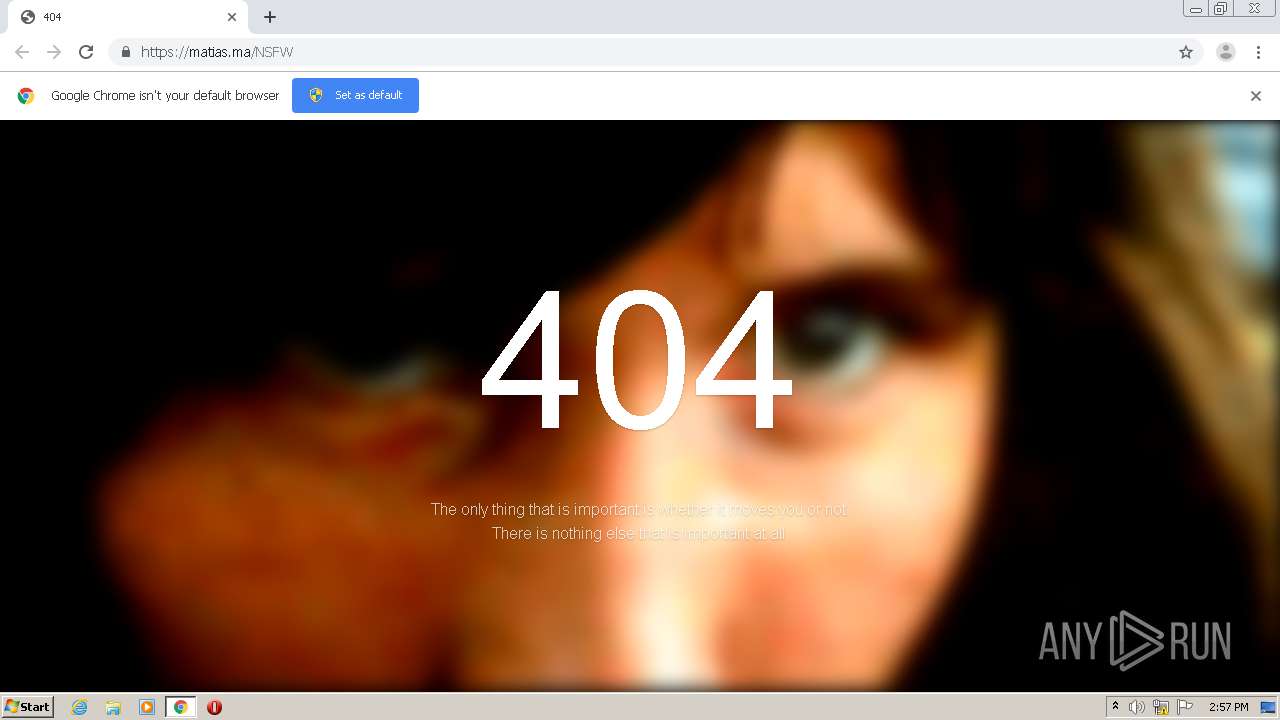Viewport: 1280px width, 720px height.
Task: Open the Chrome profile avatar menu
Action: pyautogui.click(x=1225, y=52)
